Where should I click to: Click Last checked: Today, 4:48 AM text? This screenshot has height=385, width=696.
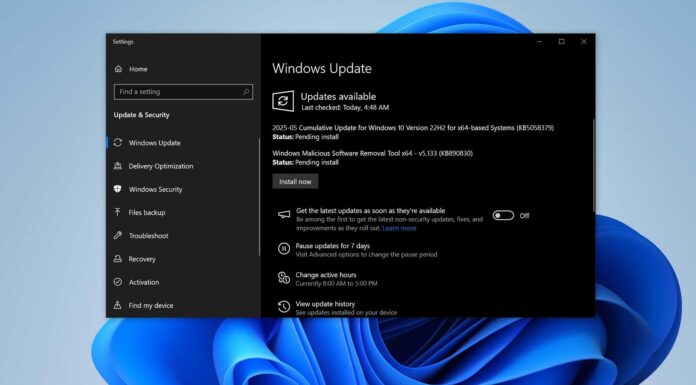click(345, 107)
